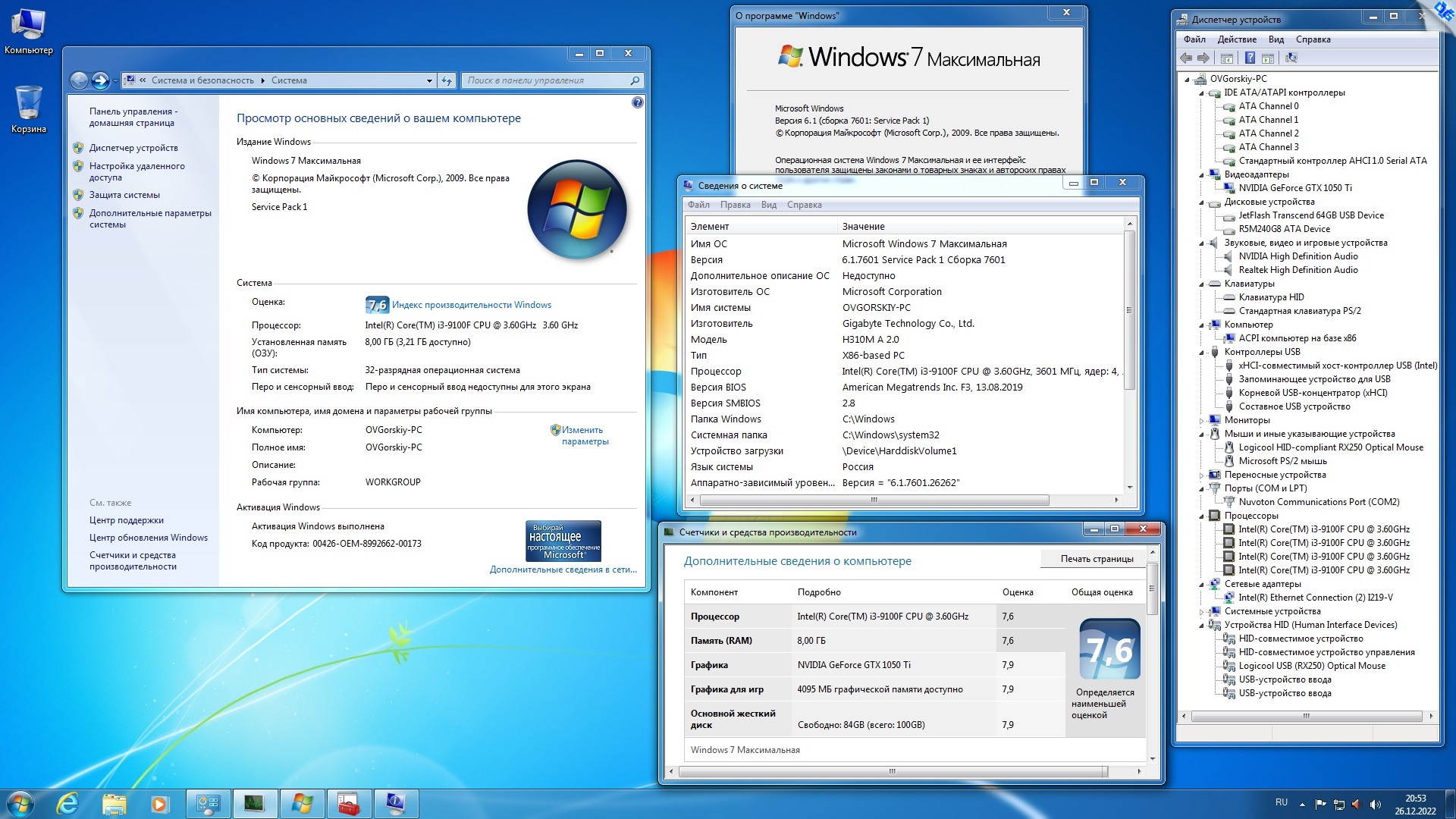1456x819 pixels.
Task: Select Recycle Bin desktop icon
Action: 29,109
